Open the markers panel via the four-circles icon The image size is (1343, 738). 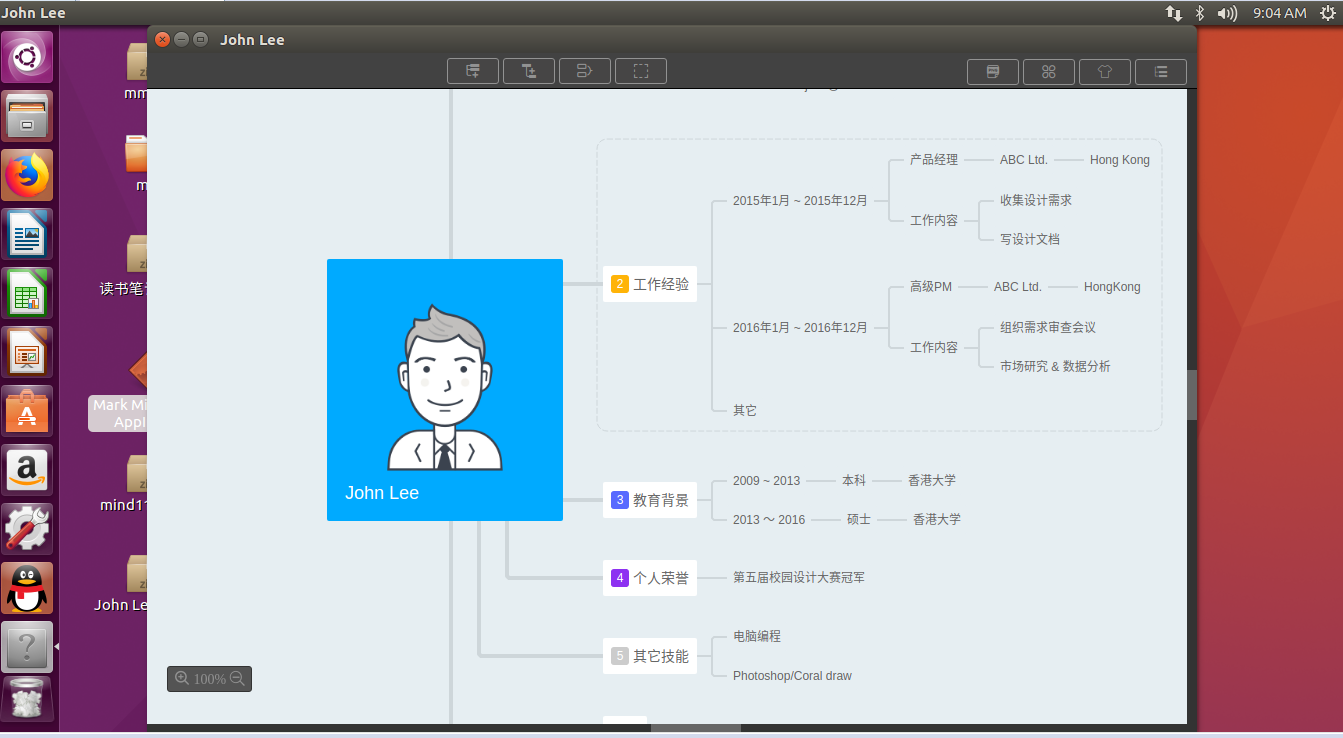(x=1049, y=71)
